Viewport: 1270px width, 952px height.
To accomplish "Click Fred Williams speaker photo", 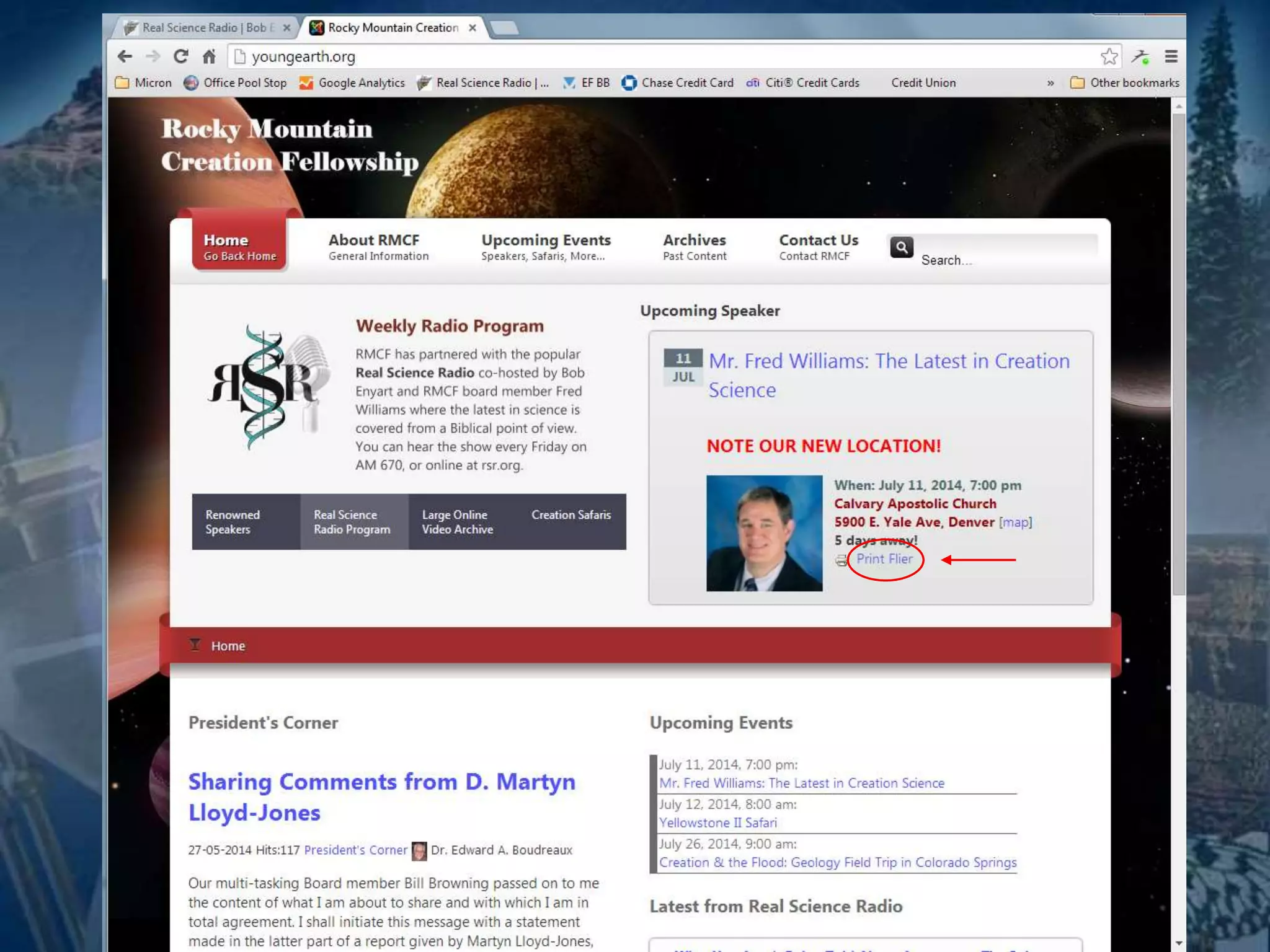I will [764, 533].
